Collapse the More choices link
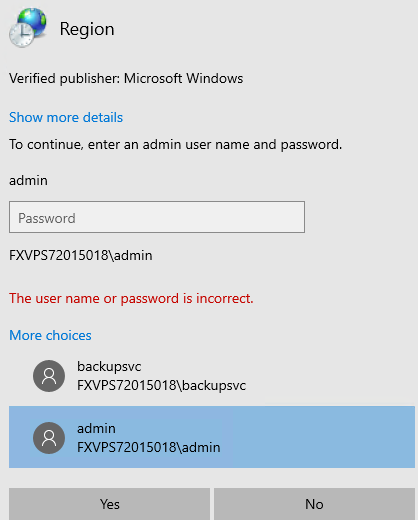The image size is (418, 520). coord(50,335)
